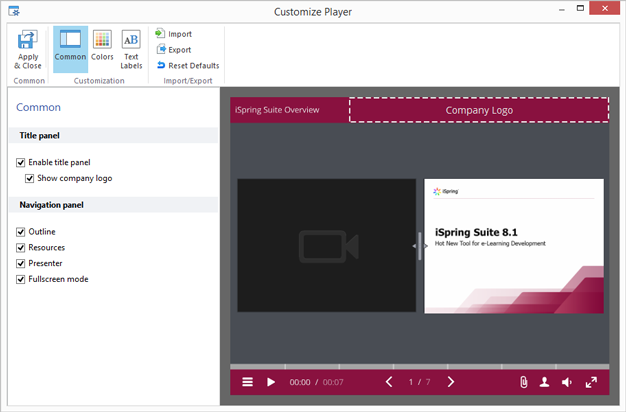Play the presentation preview
This screenshot has height=412, width=626.
pos(271,382)
